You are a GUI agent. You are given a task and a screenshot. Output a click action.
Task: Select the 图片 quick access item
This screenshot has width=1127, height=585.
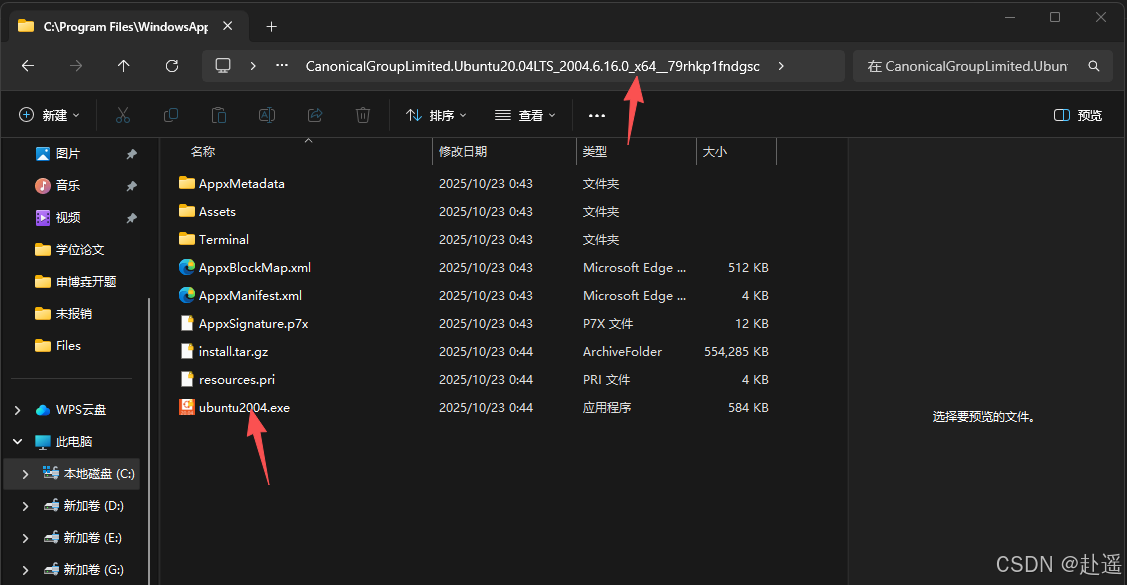click(x=68, y=154)
